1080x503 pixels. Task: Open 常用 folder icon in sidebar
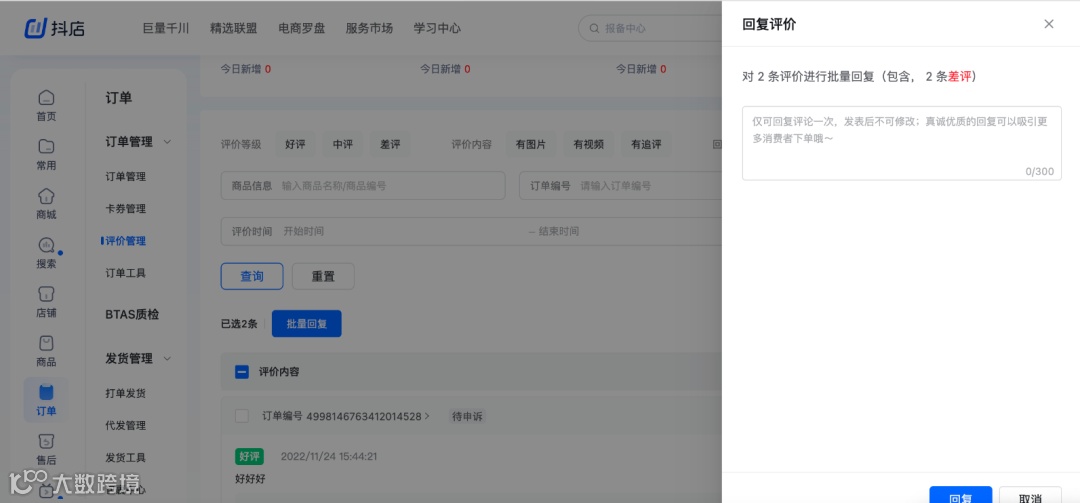pyautogui.click(x=46, y=147)
